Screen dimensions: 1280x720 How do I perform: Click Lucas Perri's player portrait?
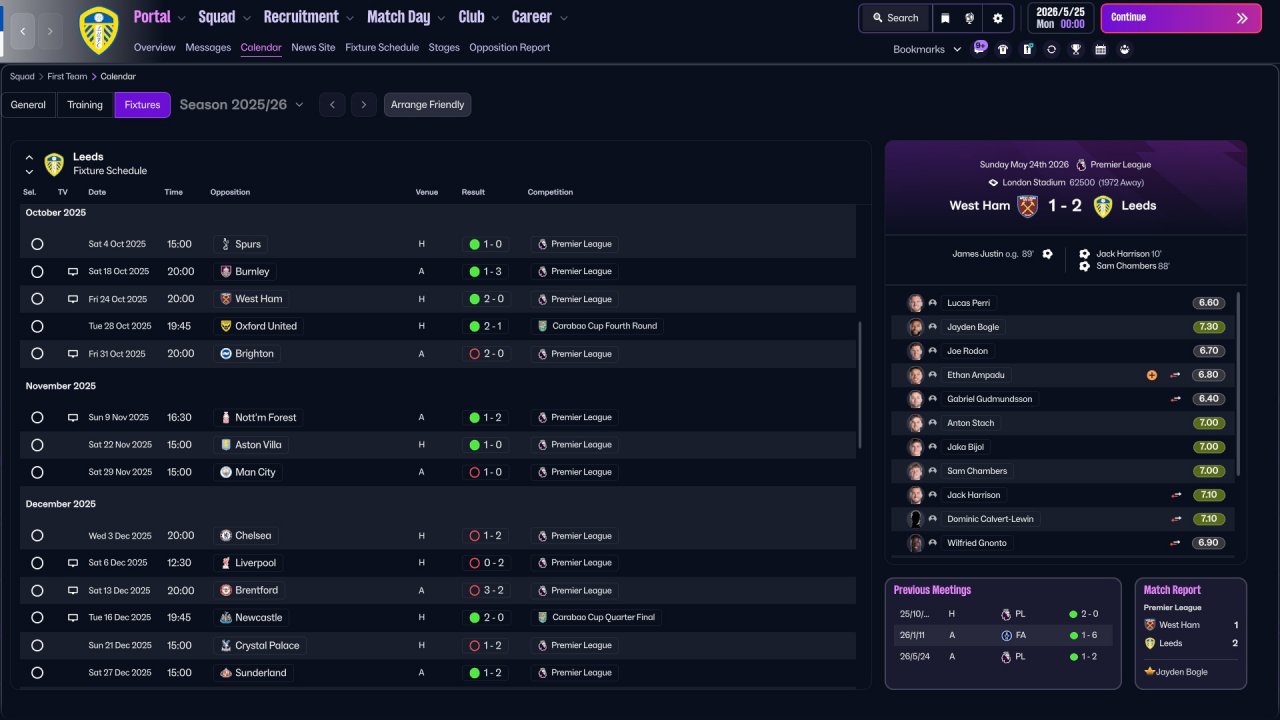tap(915, 303)
